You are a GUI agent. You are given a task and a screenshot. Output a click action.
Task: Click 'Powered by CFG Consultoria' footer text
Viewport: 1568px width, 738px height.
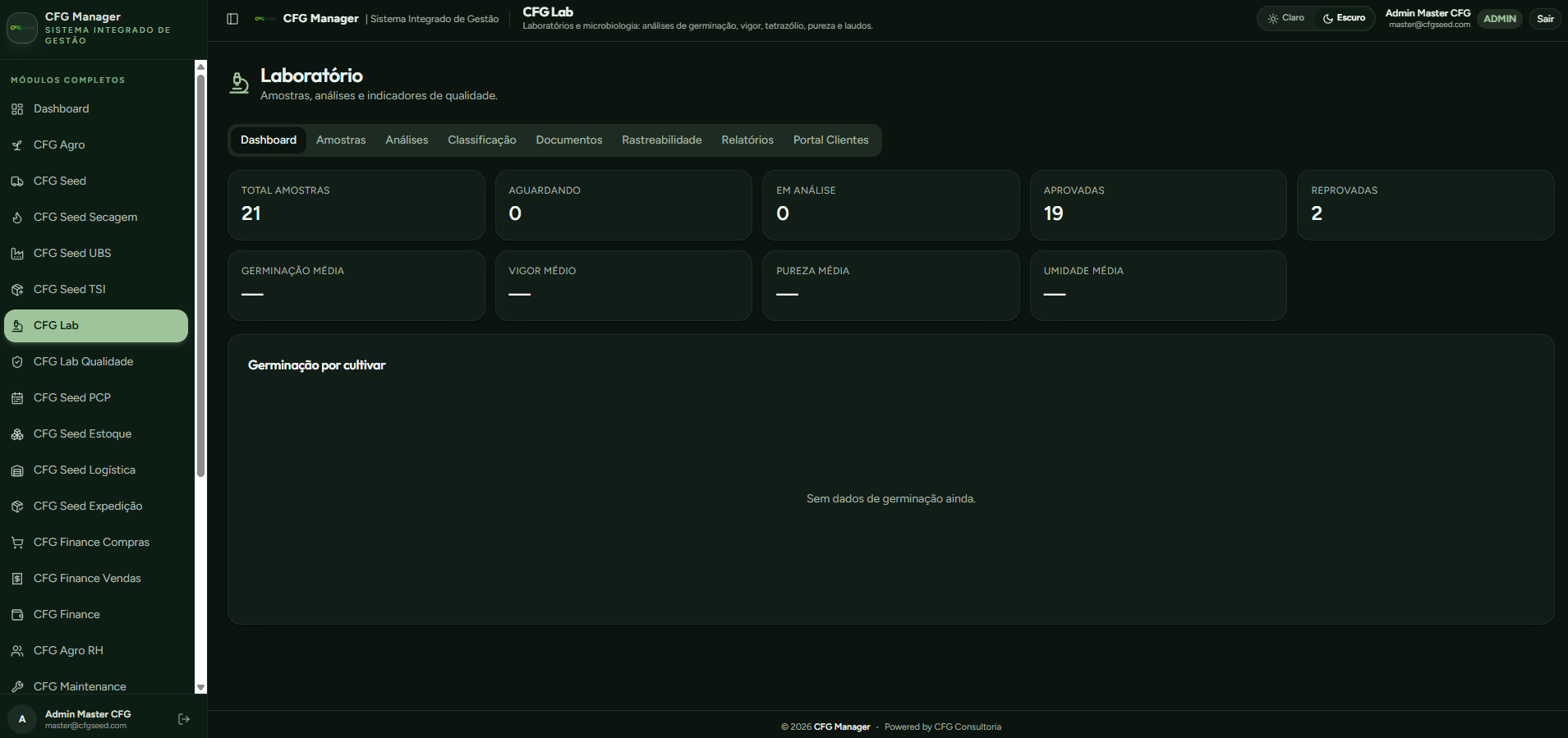click(x=943, y=727)
